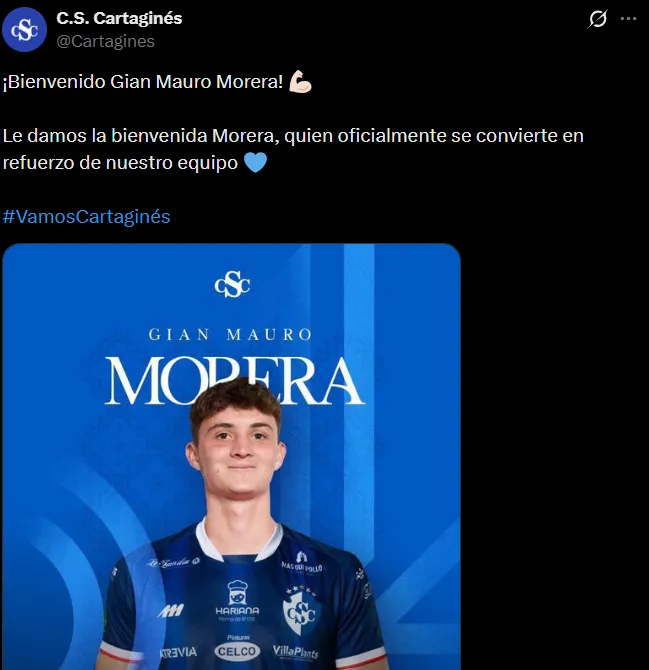Click the Hariana sponsor logo on jersey

[237, 600]
